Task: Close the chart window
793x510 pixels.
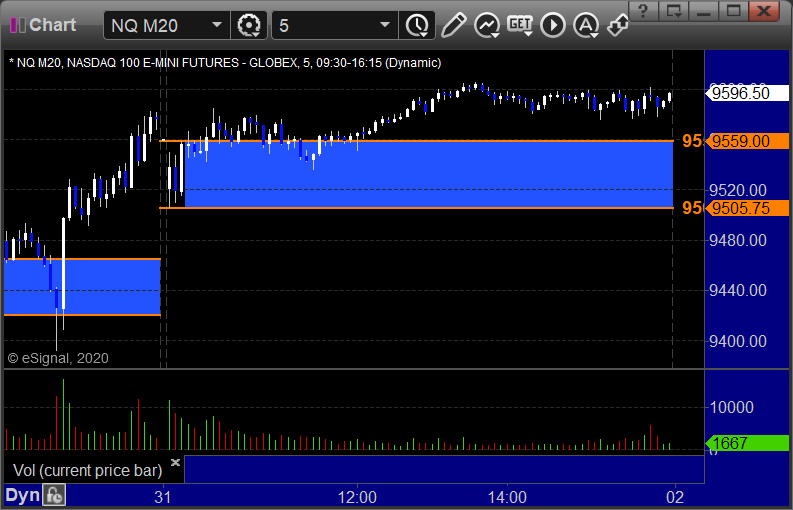Action: [x=764, y=11]
